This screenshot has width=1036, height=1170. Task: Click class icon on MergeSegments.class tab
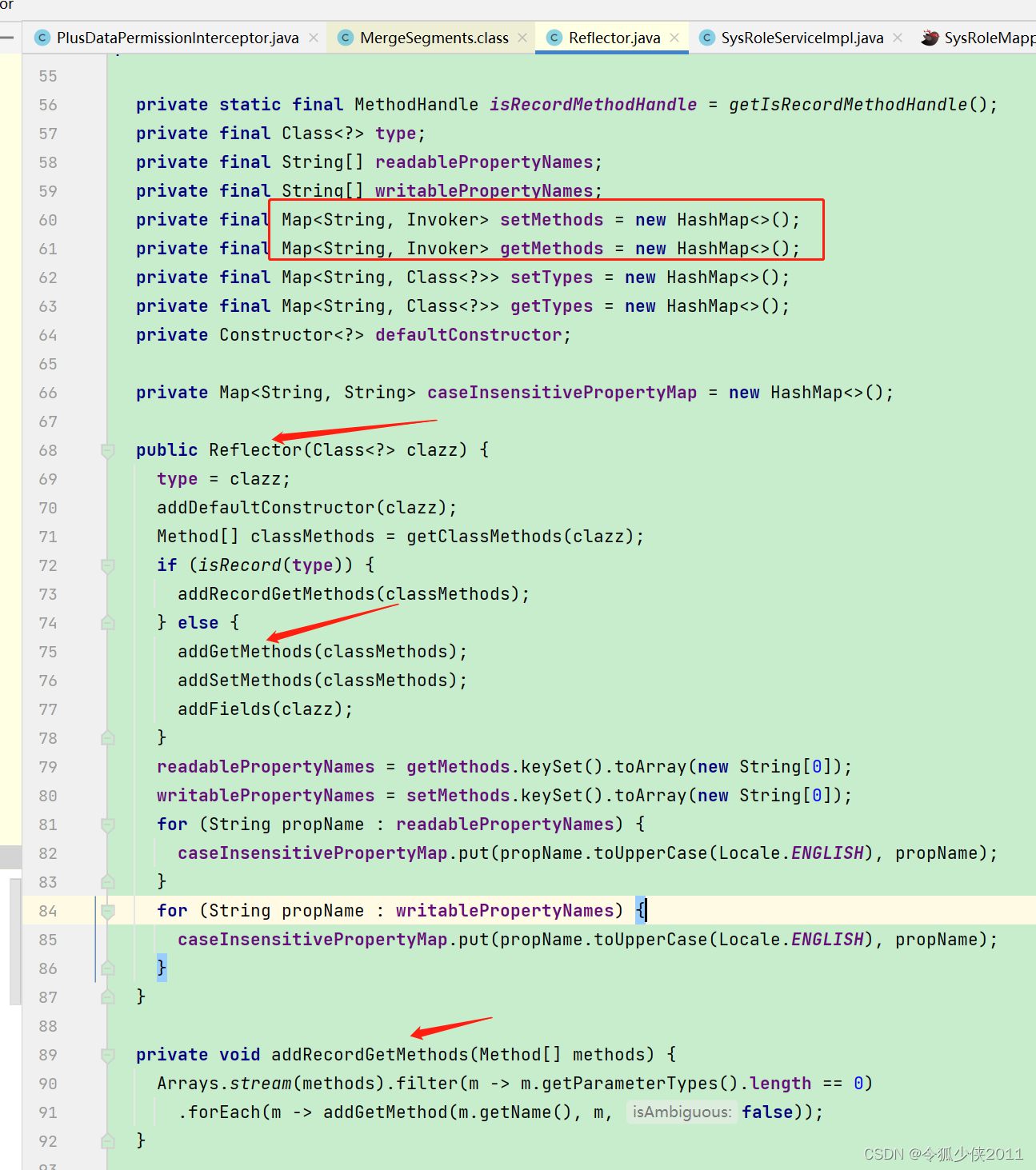click(x=346, y=38)
